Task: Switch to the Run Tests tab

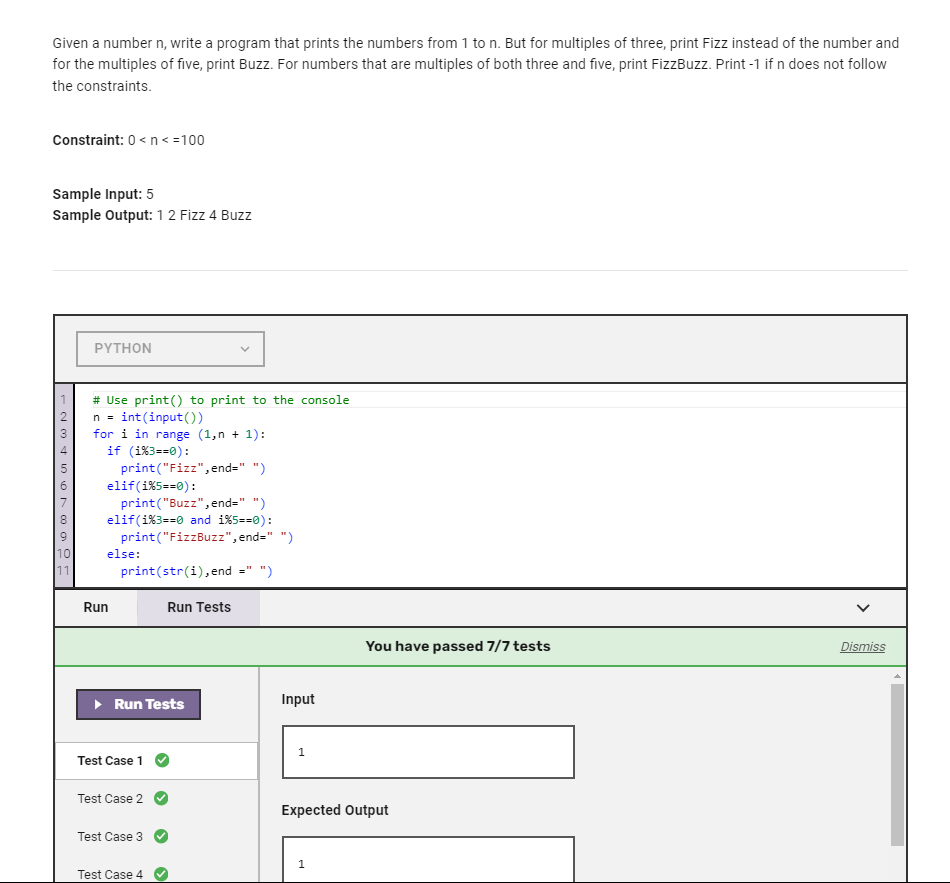Action: click(197, 607)
